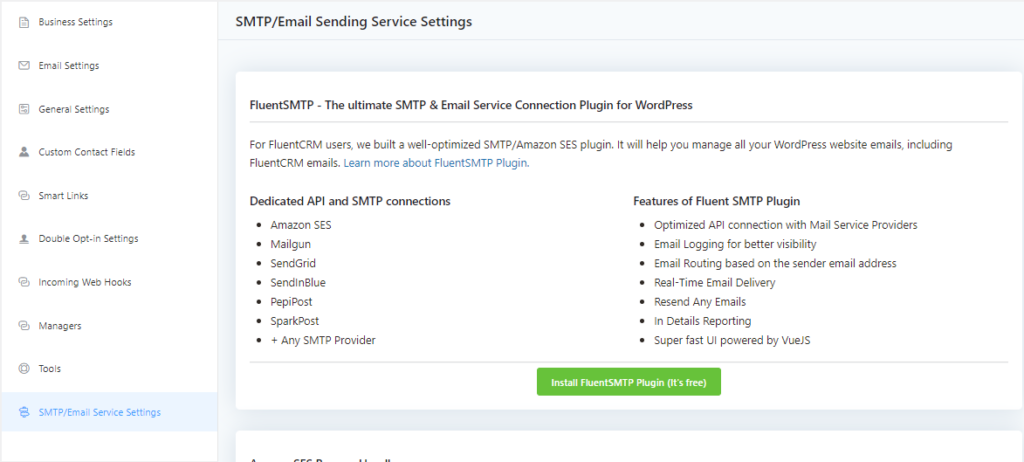Screen dimensions: 1024x462
Task: Click Features of Fluent SMTP Plugin heading
Action: (x=716, y=201)
